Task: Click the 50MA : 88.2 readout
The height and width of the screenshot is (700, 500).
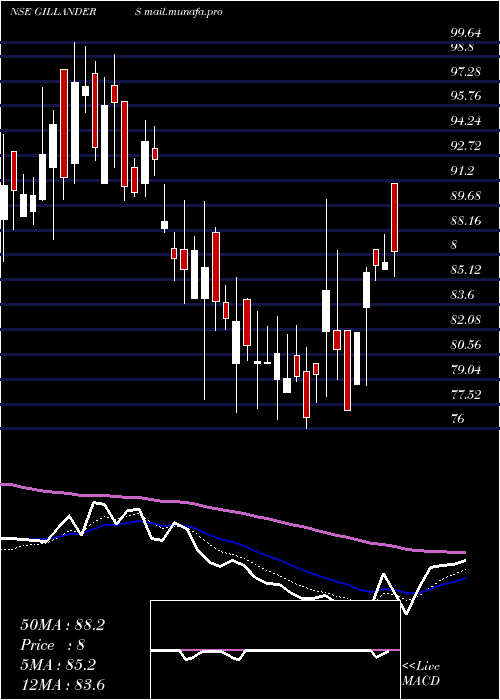Action: [x=63, y=625]
